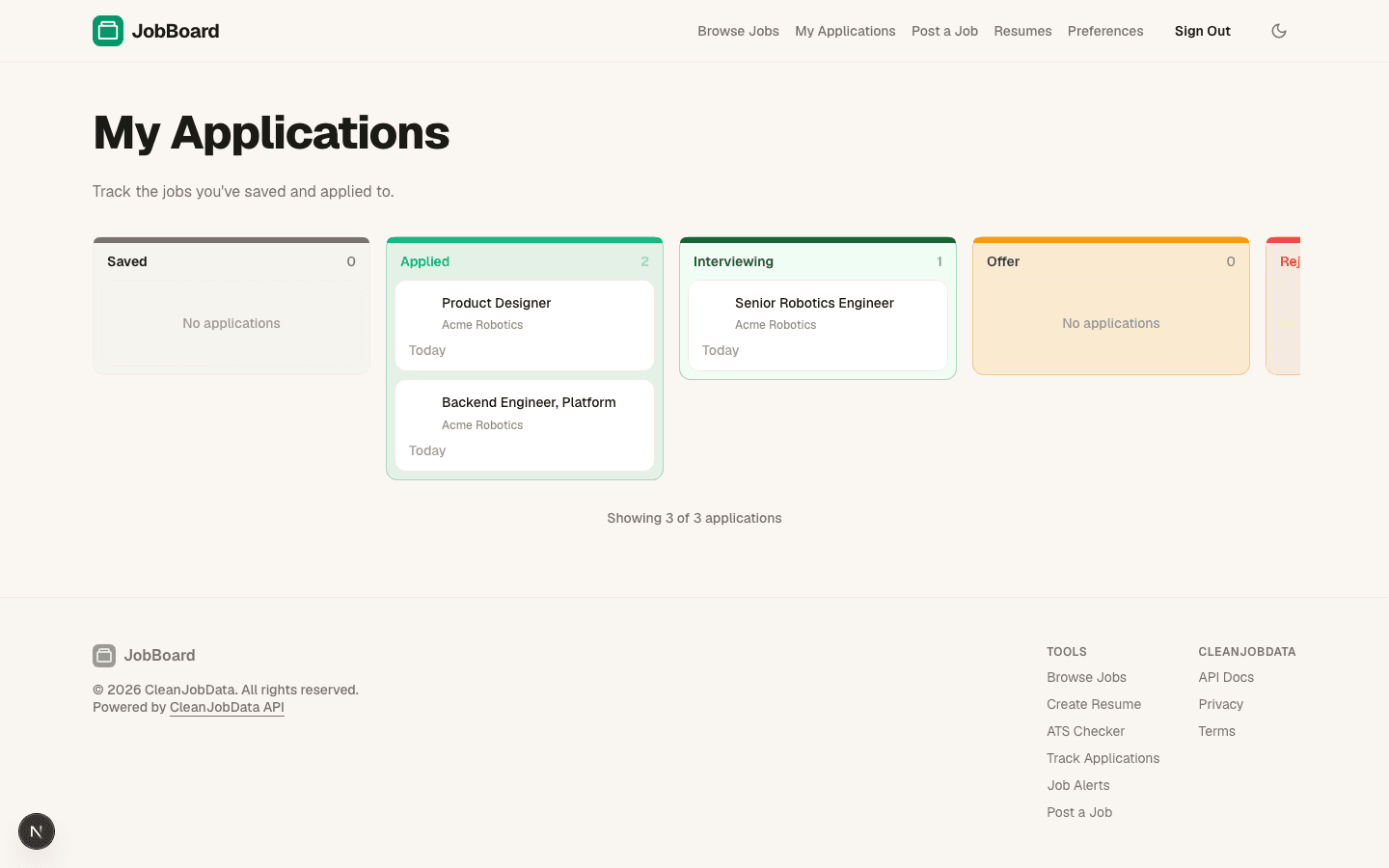Click the Applied column count of 2

644,261
